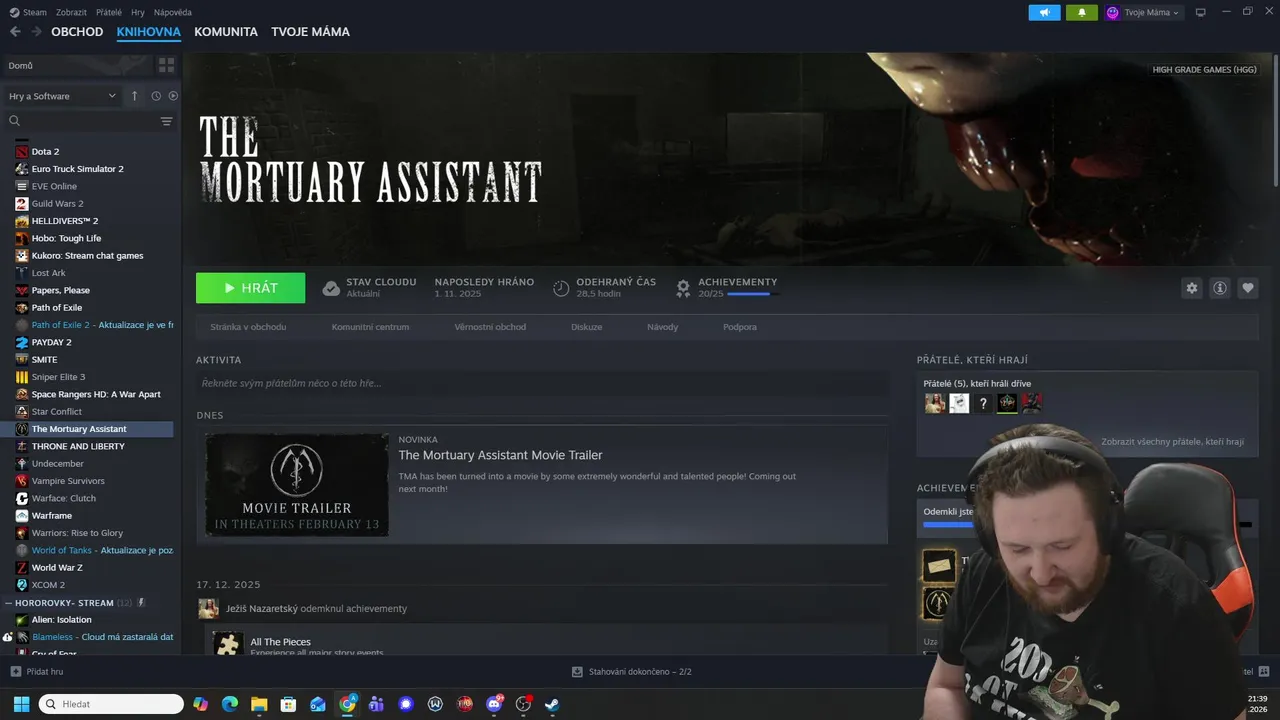Open the Movie Trailer news thumbnail
The image size is (1280, 720).
[297, 485]
